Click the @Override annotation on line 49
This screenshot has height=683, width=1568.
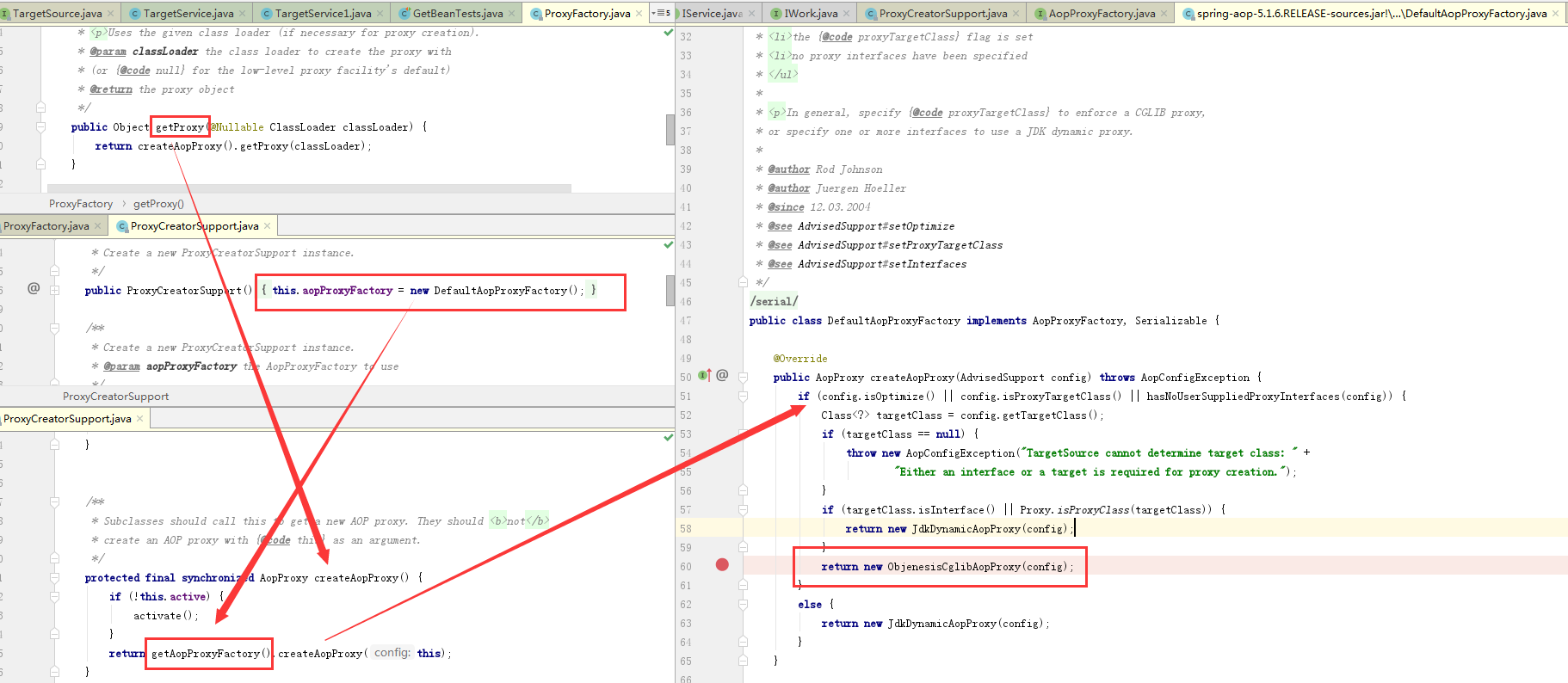800,359
